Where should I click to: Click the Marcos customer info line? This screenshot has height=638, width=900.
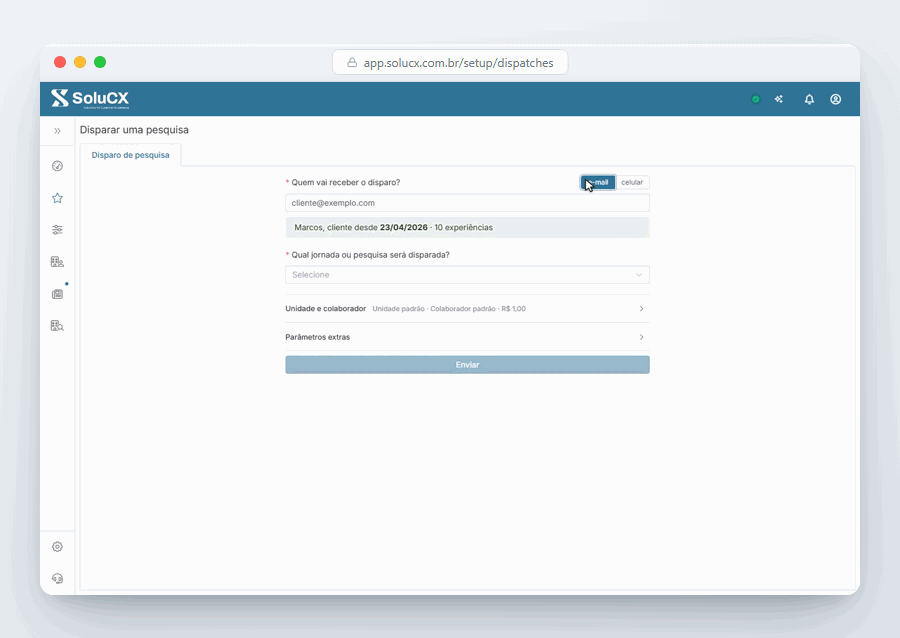pyautogui.click(x=467, y=227)
